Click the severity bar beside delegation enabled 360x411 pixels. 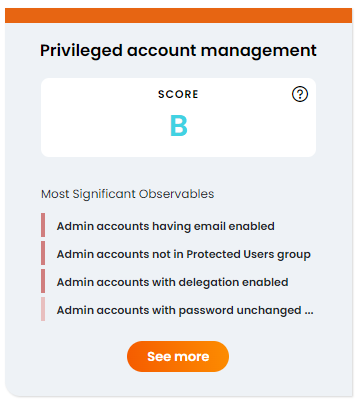pos(43,281)
